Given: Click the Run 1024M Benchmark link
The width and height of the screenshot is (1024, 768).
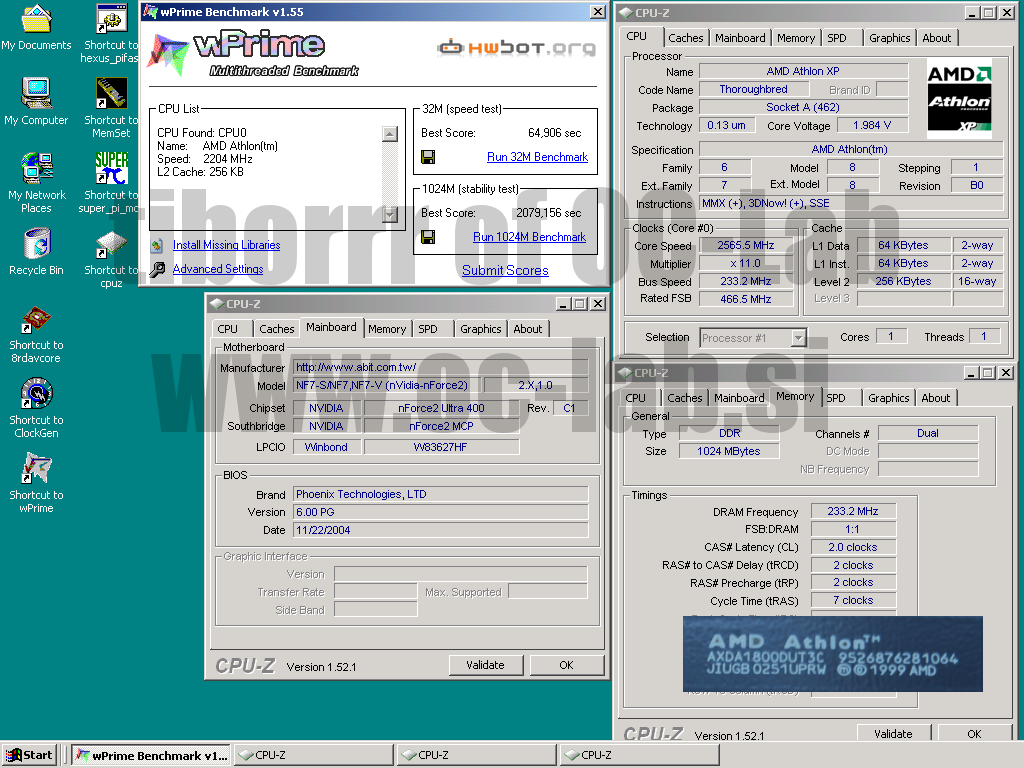Looking at the screenshot, I should pos(530,237).
